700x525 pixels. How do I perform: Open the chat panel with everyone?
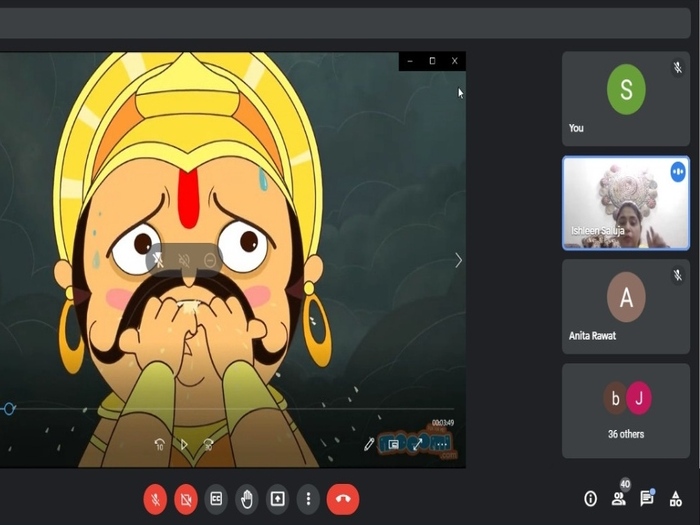[646, 498]
